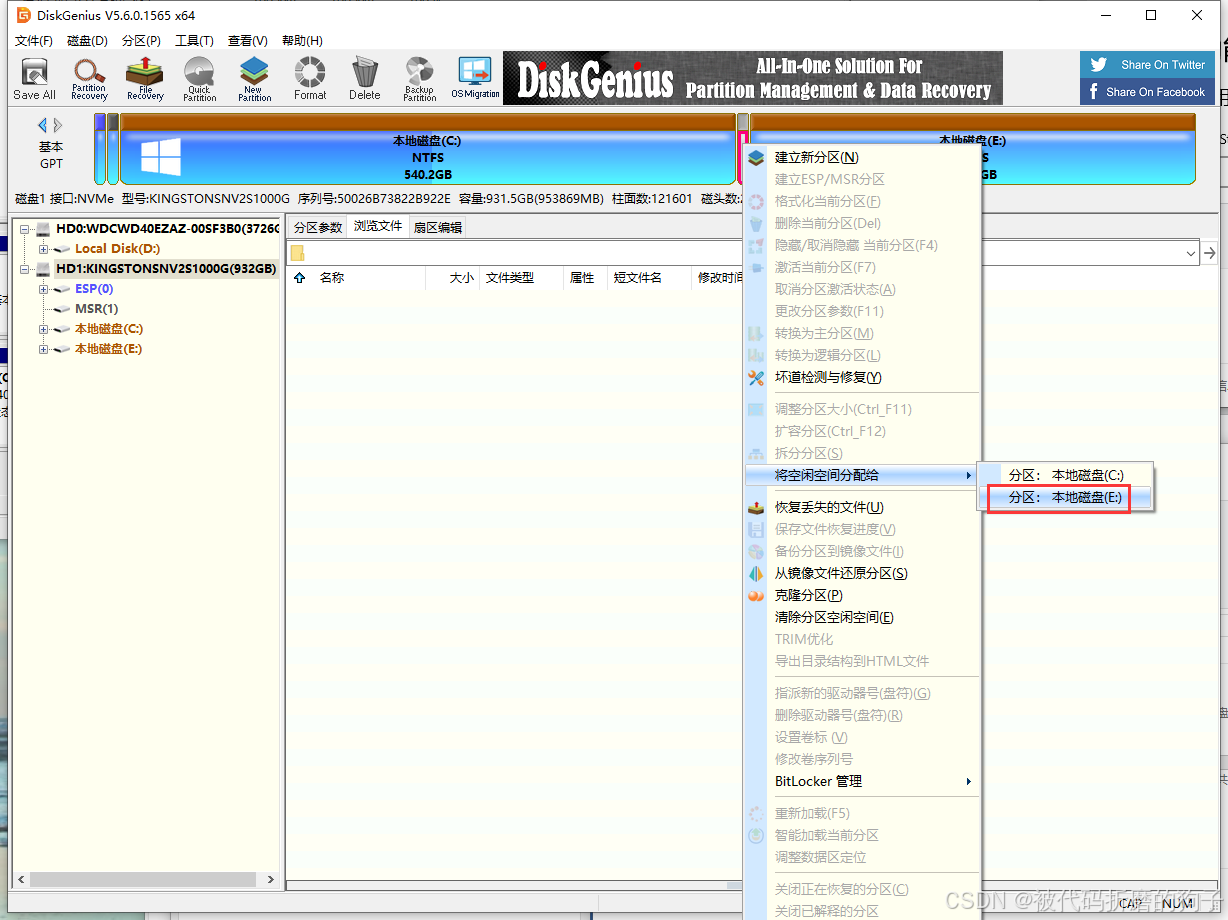Launch File Recovery tool
This screenshot has height=920, width=1228.
tap(145, 79)
